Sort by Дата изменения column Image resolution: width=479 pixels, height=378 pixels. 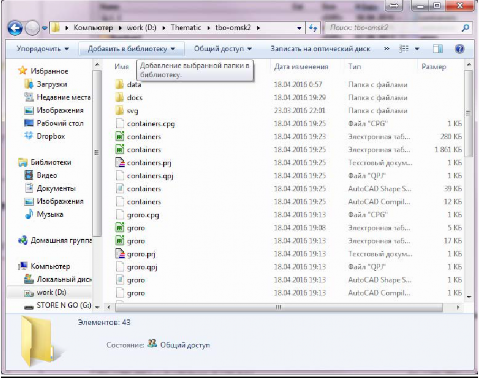pyautogui.click(x=301, y=67)
